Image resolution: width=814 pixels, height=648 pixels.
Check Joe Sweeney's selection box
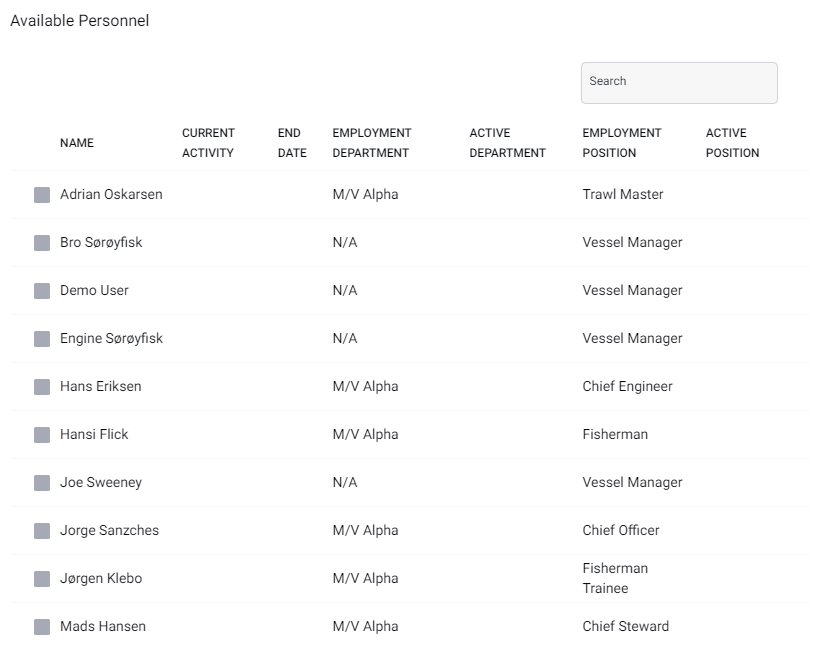[42, 483]
